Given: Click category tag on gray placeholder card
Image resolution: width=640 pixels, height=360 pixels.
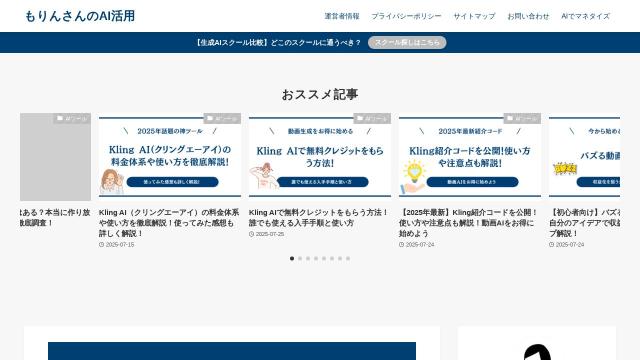Looking at the screenshot, I should click(72, 118).
